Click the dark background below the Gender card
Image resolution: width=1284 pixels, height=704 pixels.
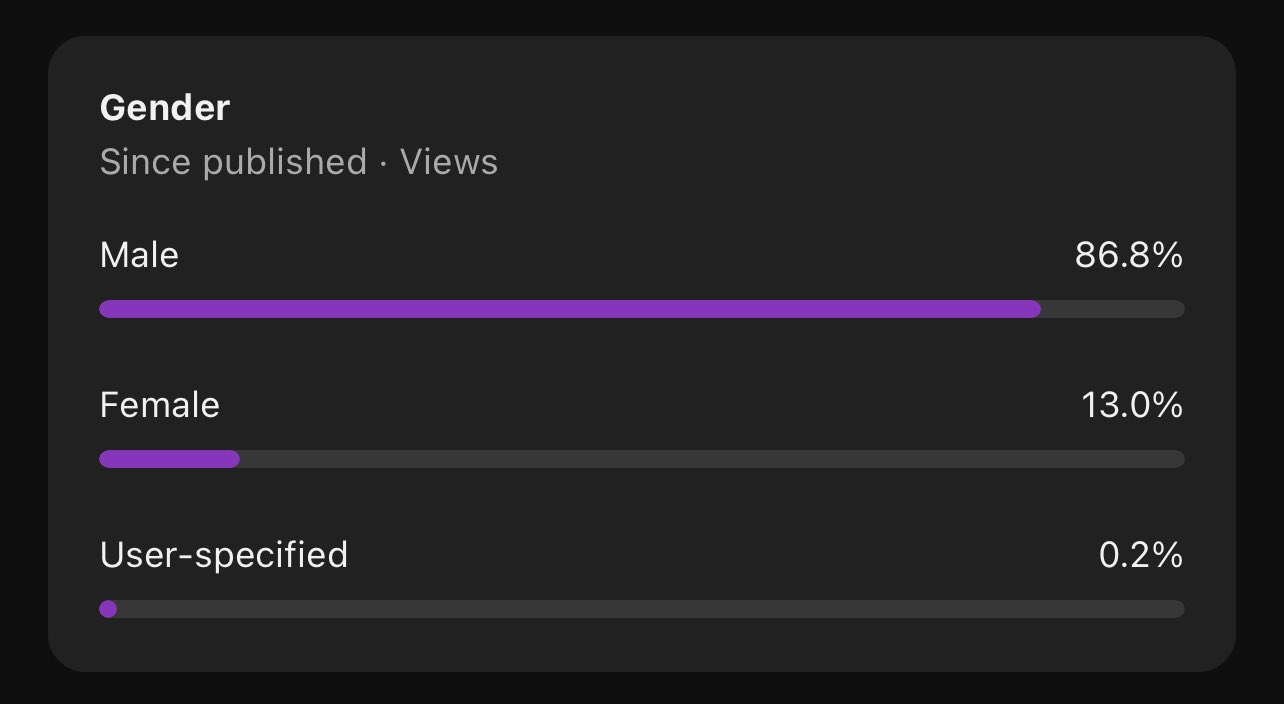[x=642, y=690]
